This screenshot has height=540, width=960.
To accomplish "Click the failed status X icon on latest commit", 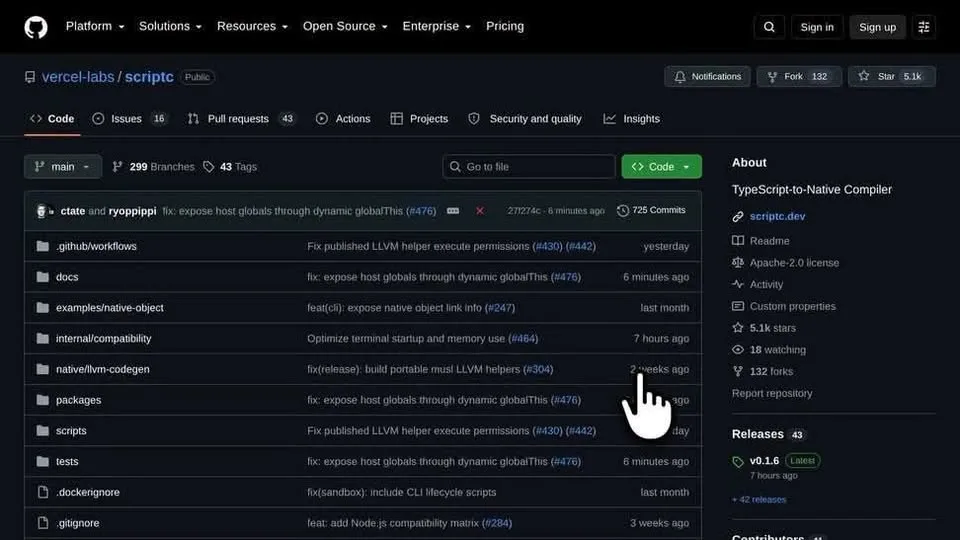I will pos(480,211).
